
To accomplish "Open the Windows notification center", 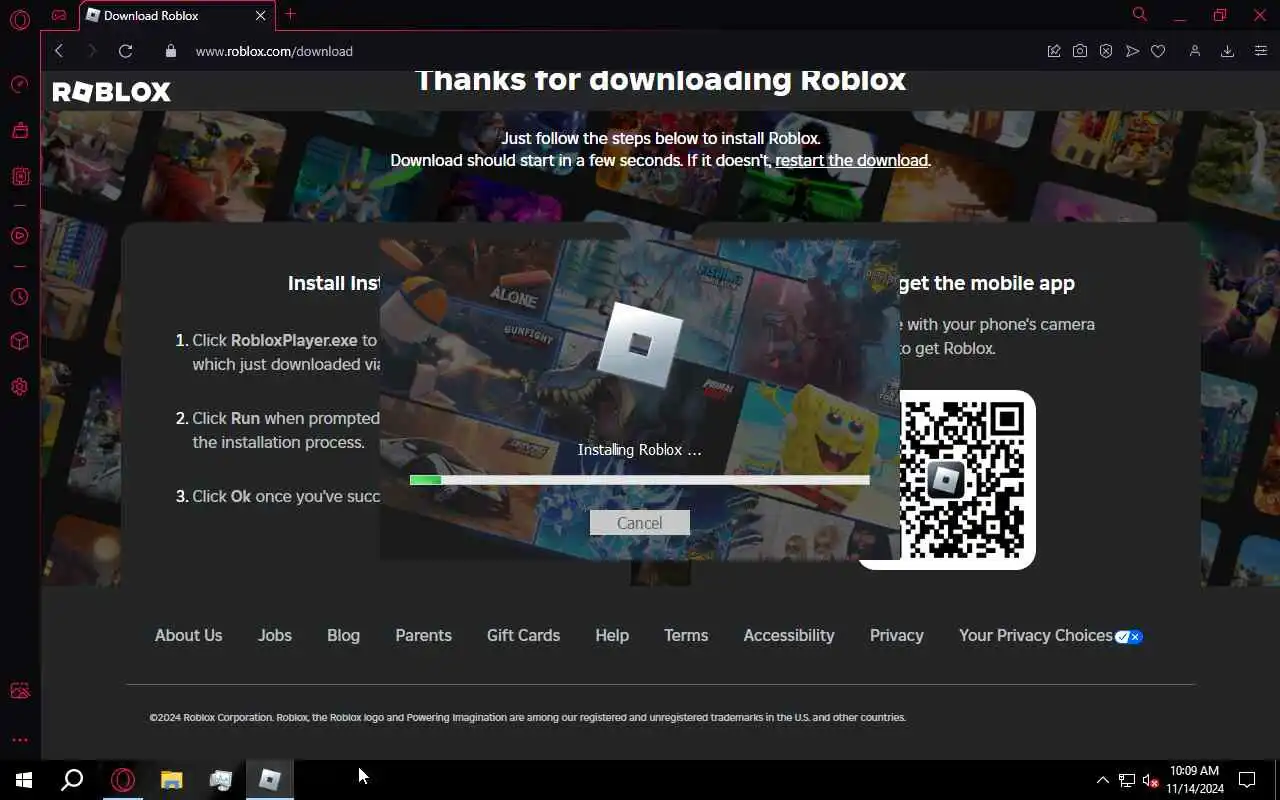I will pos(1247,780).
